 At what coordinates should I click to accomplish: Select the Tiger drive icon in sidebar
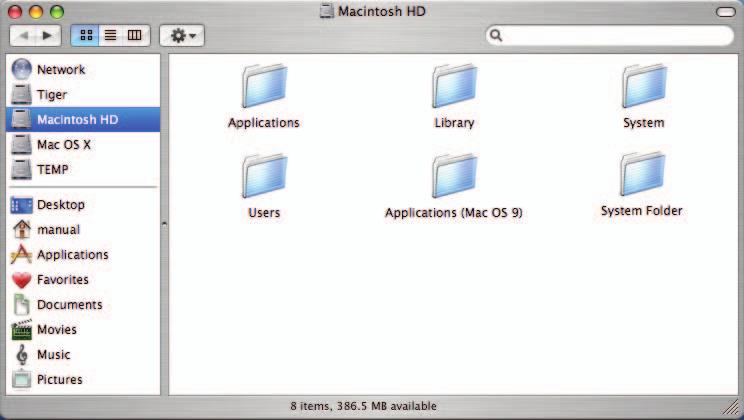click(x=21, y=94)
